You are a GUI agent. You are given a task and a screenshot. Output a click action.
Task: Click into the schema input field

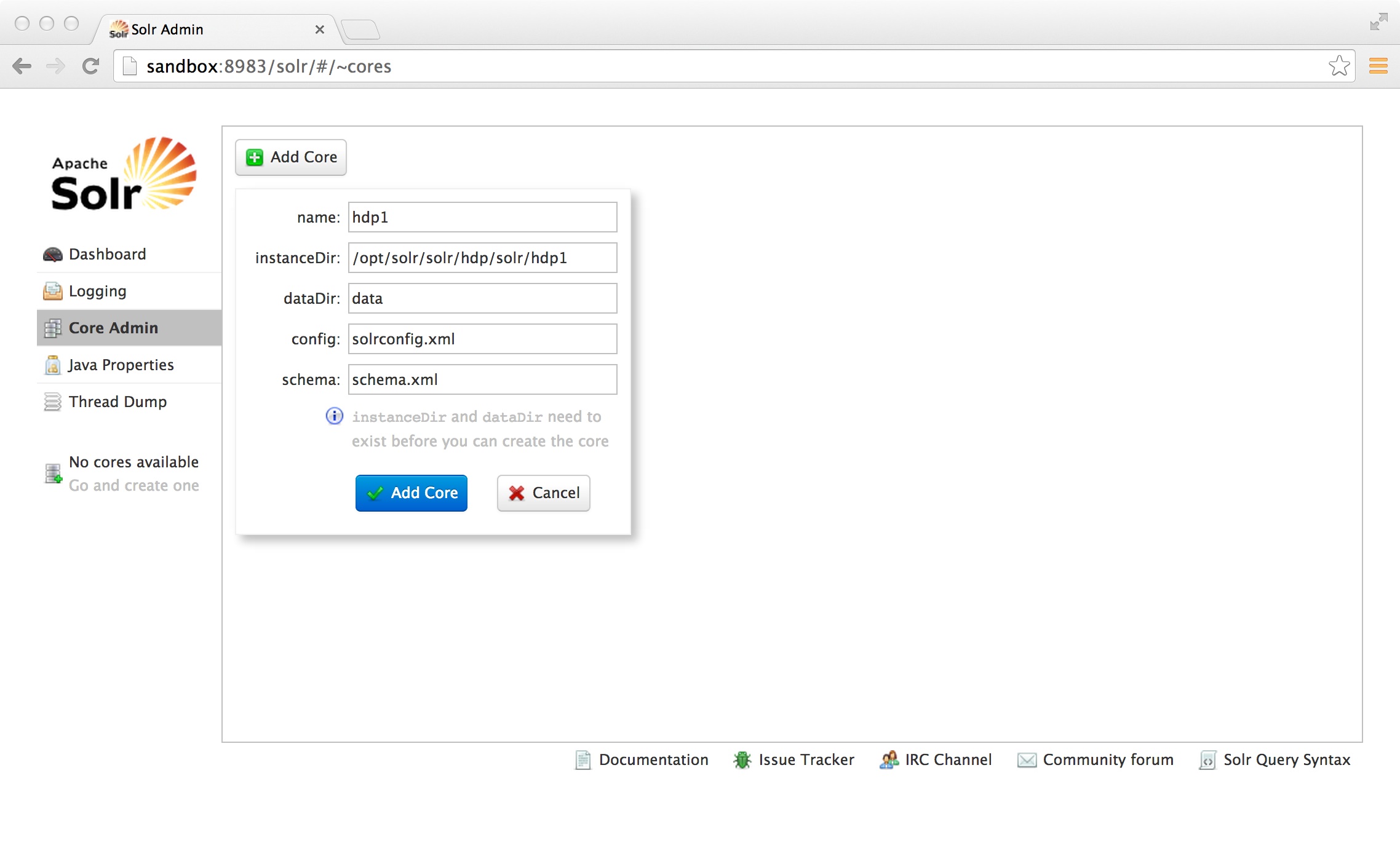click(482, 379)
